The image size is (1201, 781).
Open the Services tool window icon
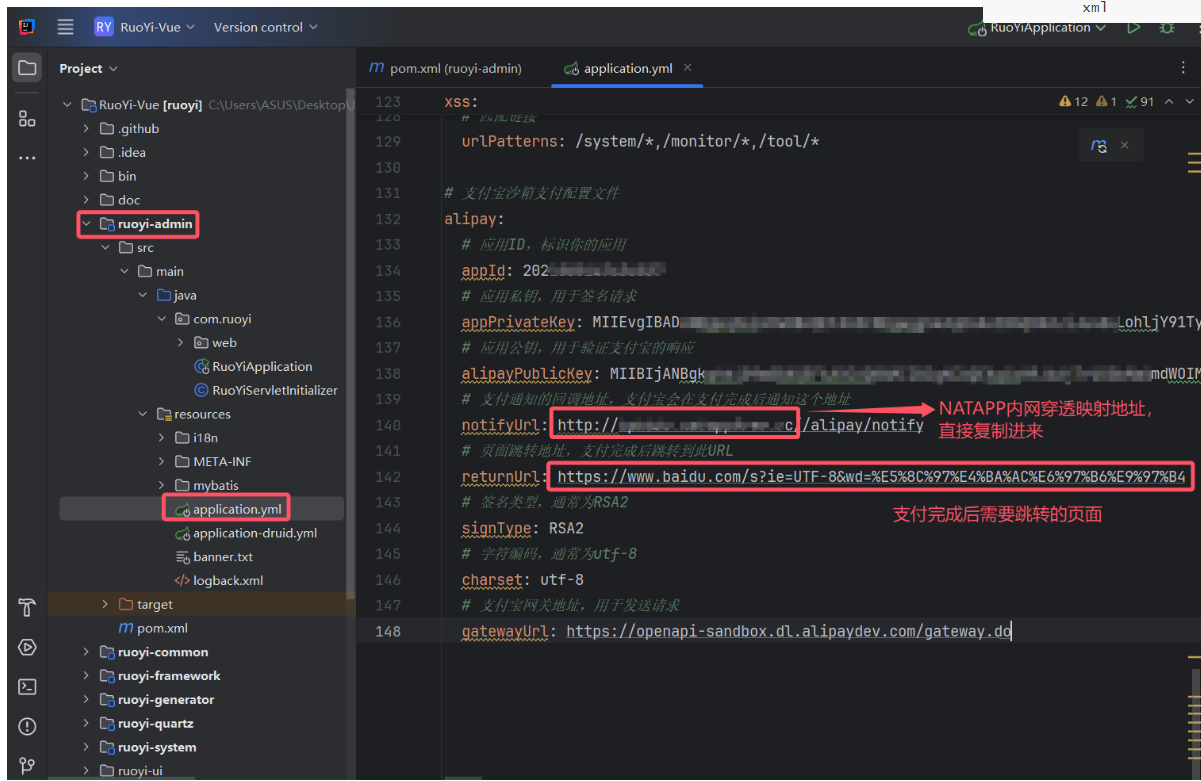coord(27,647)
